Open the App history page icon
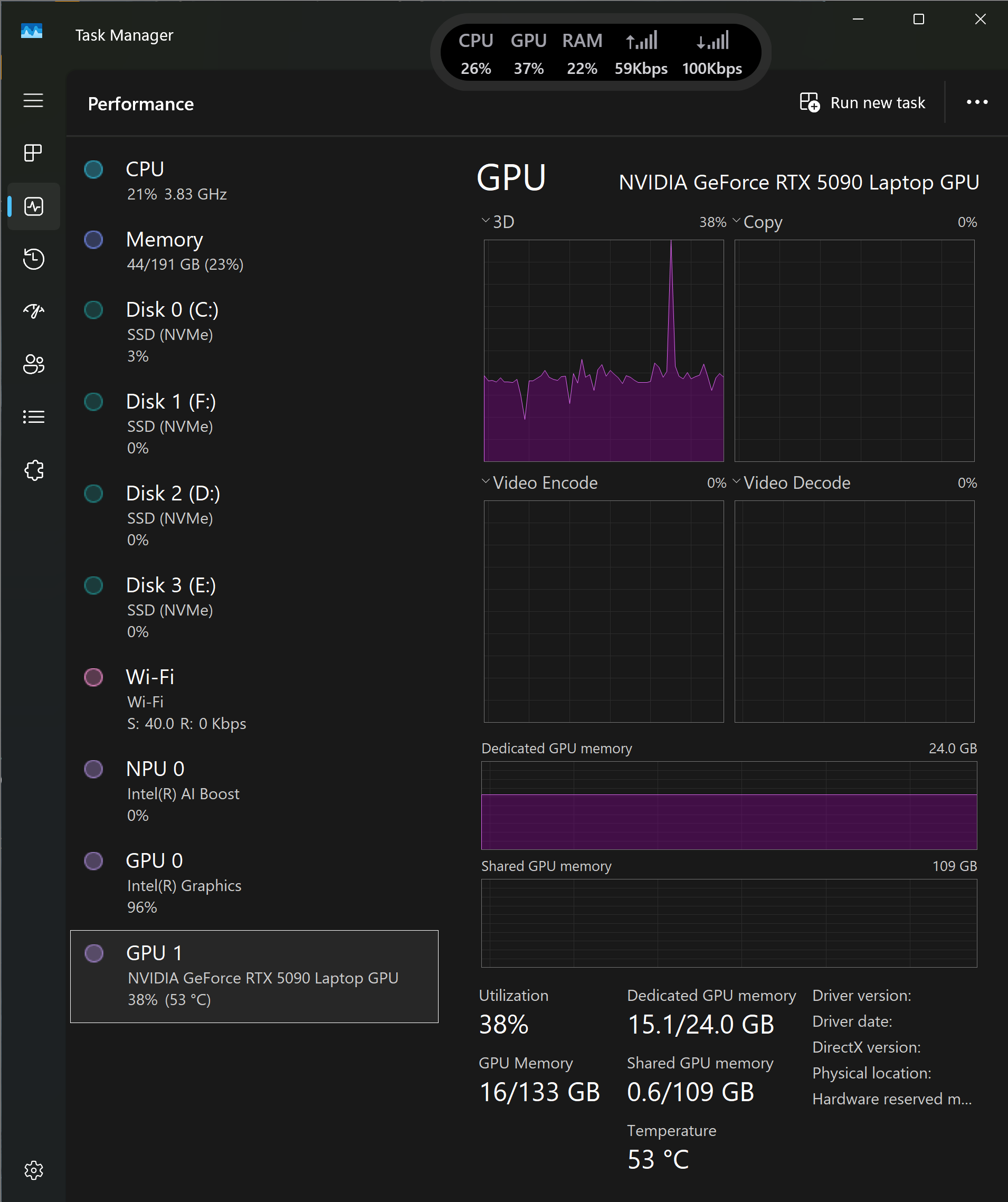This screenshot has height=1202, width=1008. click(33, 259)
